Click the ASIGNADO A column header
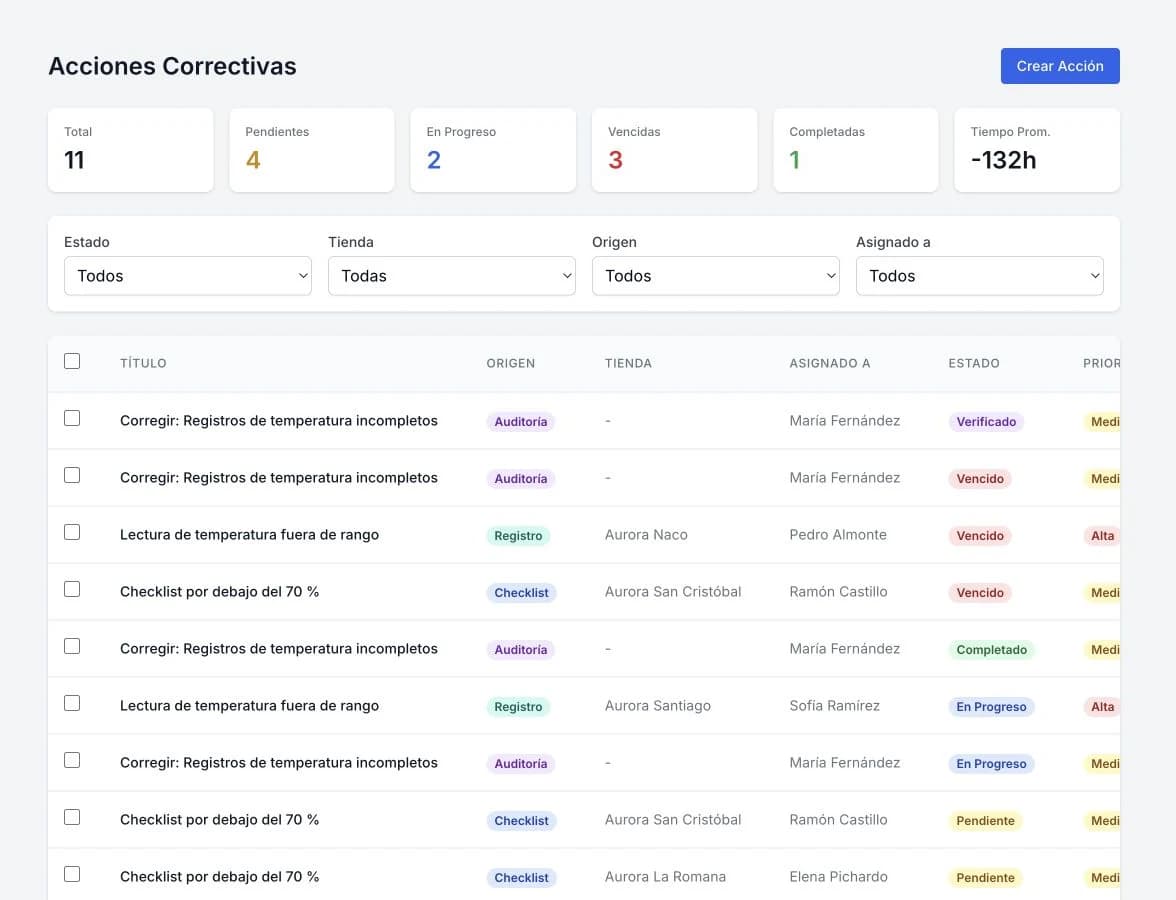The width and height of the screenshot is (1176, 900). point(830,363)
